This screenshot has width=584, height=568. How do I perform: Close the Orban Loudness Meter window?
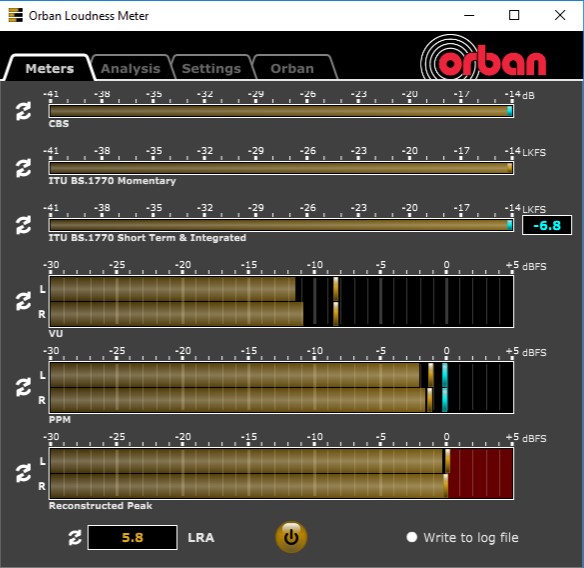click(x=560, y=15)
